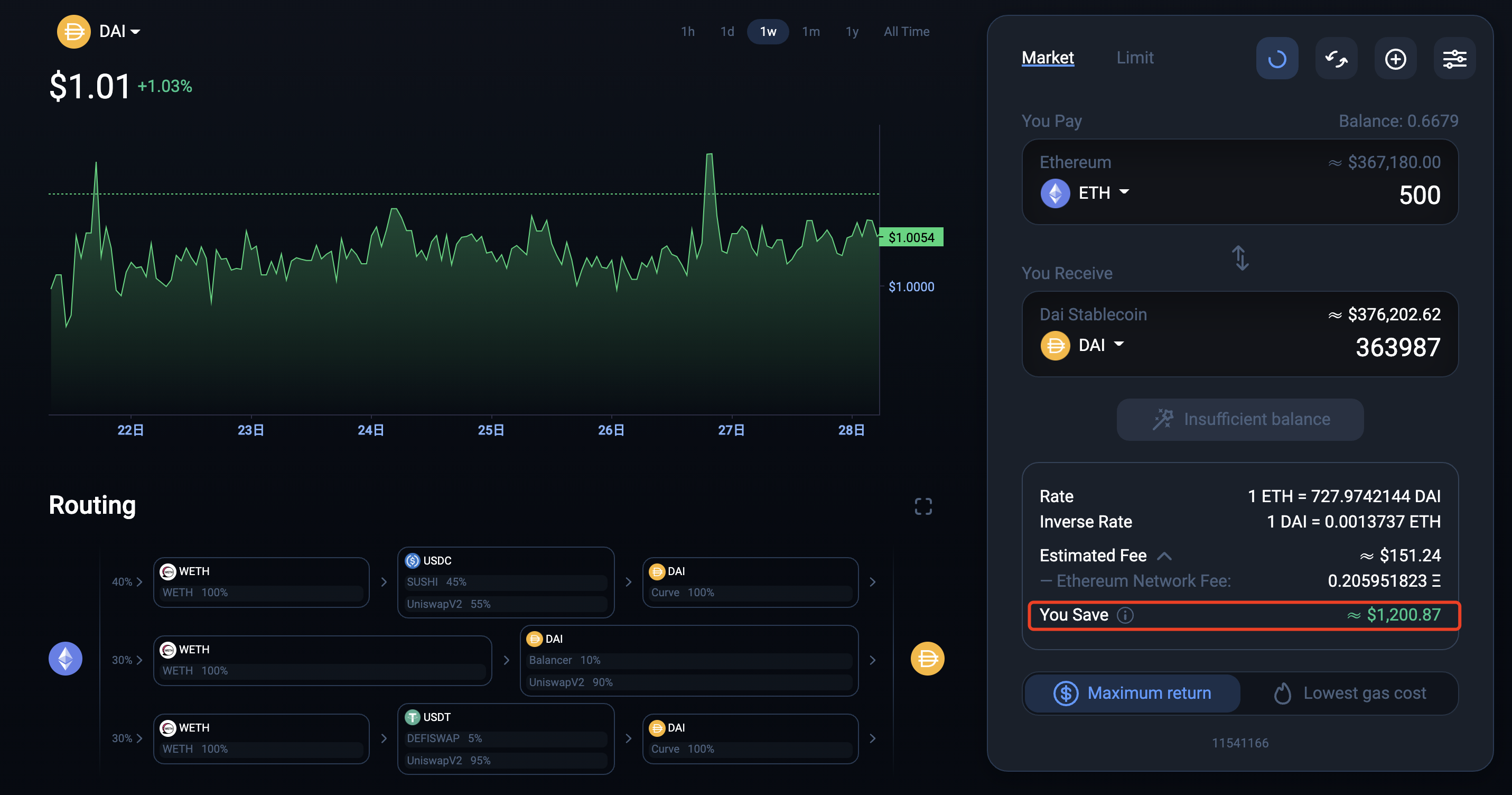Click the DAI coin logo above the chart
Image resolution: width=1512 pixels, height=795 pixels.
pos(73,31)
